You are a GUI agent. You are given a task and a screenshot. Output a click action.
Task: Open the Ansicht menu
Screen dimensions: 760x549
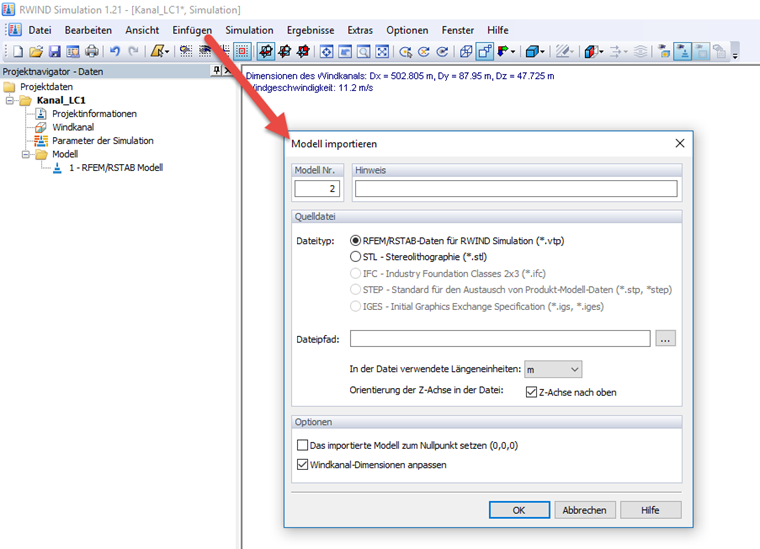(142, 31)
